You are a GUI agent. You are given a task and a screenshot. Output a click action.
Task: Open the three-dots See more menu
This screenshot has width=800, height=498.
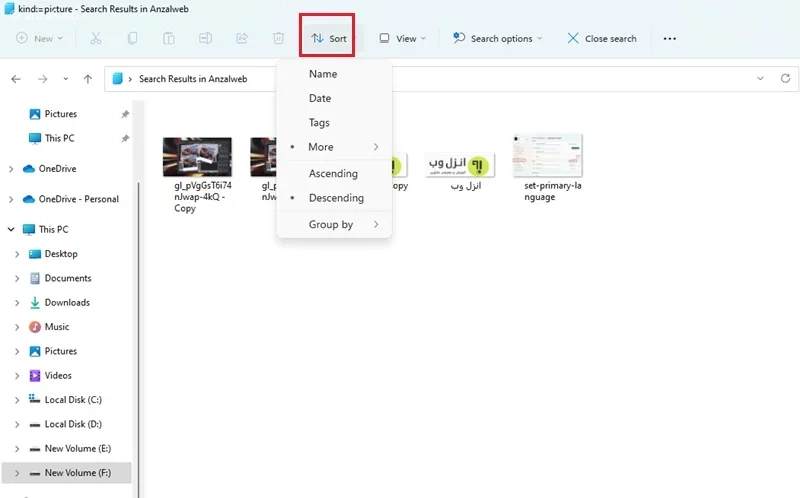[670, 39]
